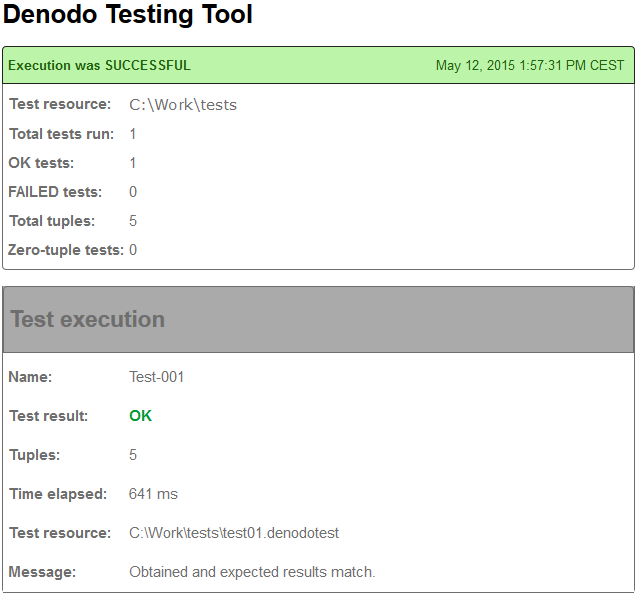
Task: Click the 'Time elapsed:' label
Action: coord(58,494)
